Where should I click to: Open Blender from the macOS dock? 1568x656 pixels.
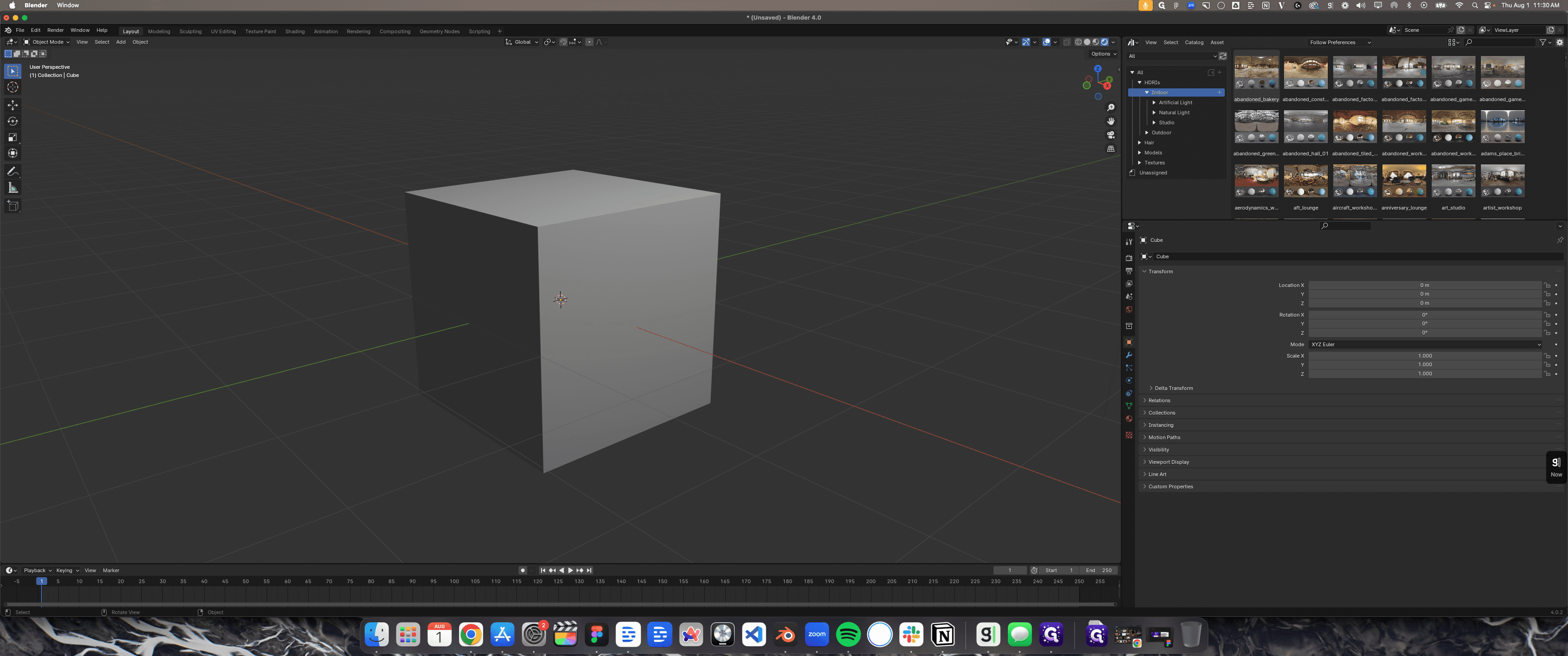pos(785,635)
